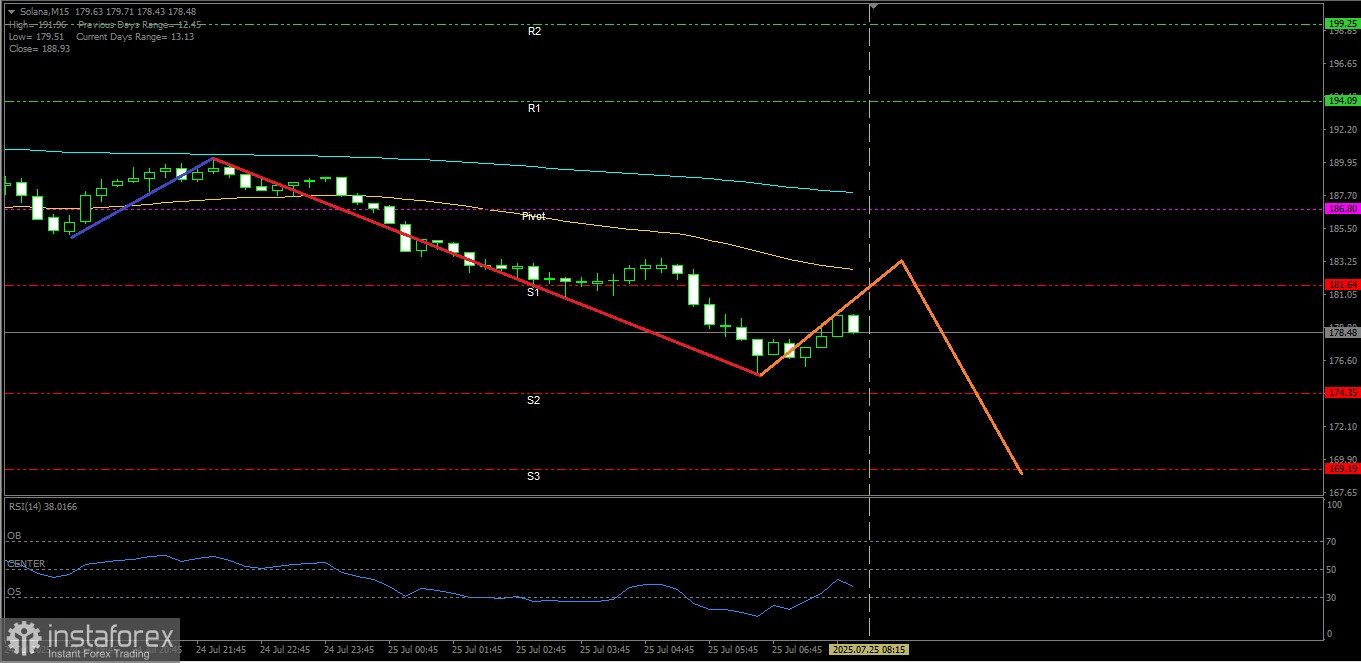Viewport: 1361px width, 663px height.
Task: Select the red 181.64 S1 price tag
Action: click(1342, 285)
